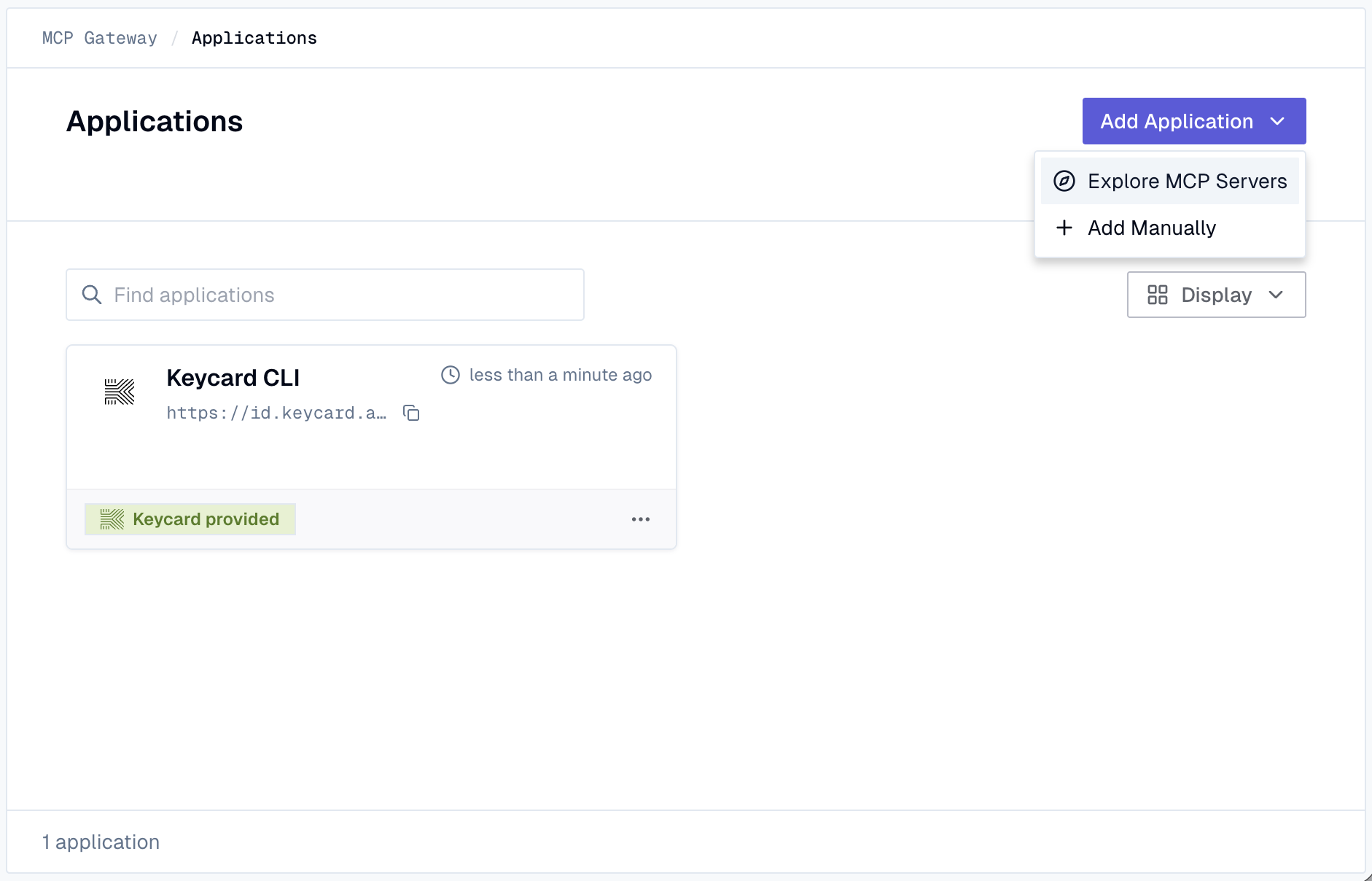Click the grid layout icon in the Display button
Screen dimensions: 1372x881
[1158, 295]
